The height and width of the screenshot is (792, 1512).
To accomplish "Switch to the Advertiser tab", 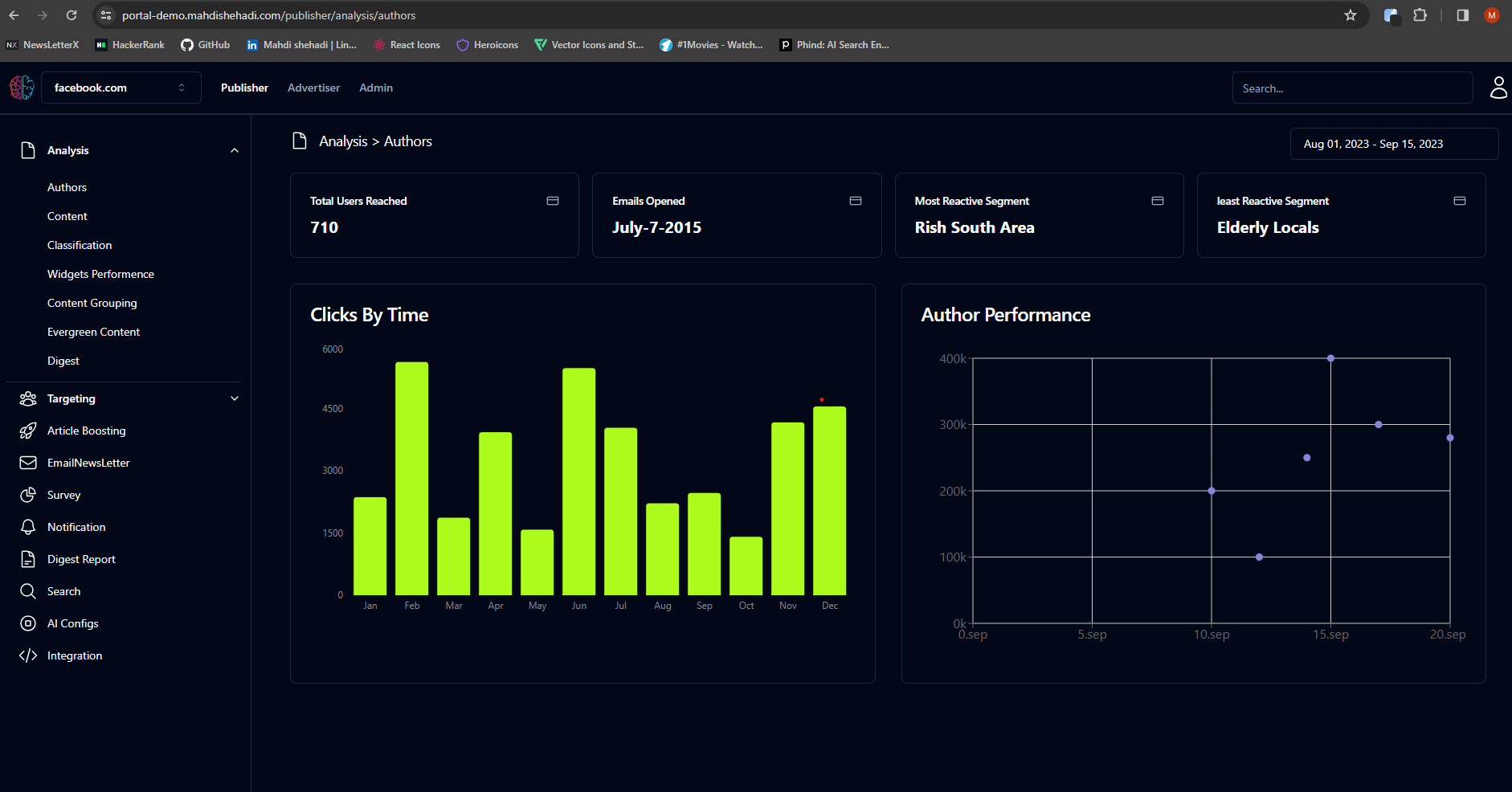I will click(313, 88).
